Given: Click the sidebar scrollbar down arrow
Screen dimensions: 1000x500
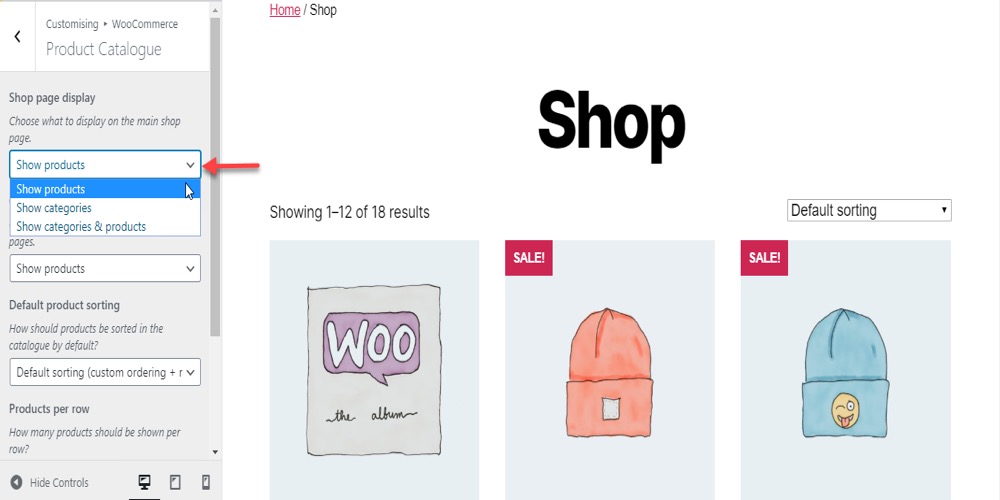Looking at the screenshot, I should (x=215, y=452).
